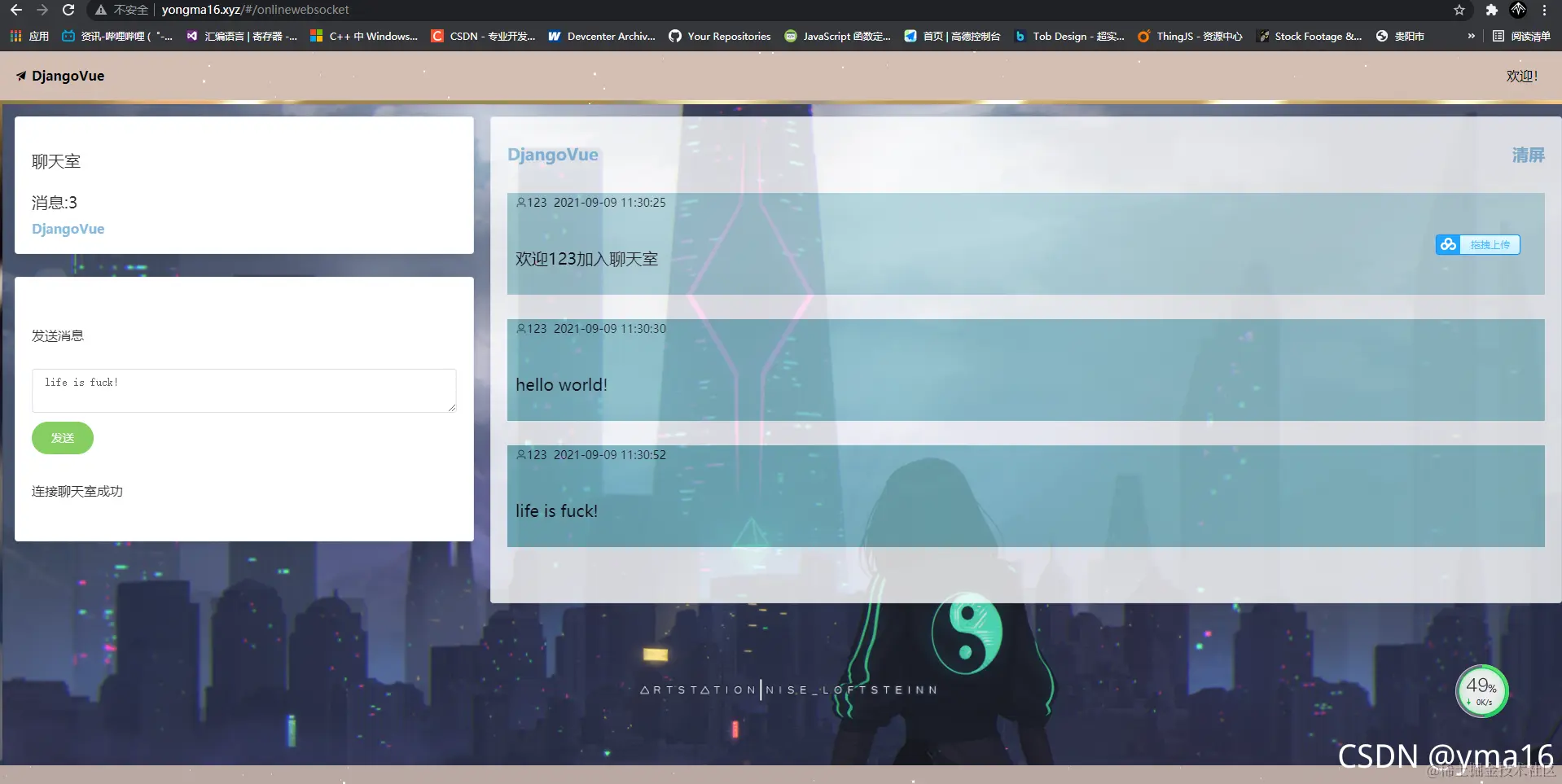This screenshot has height=784, width=1562.
Task: Open the Tob Design bookmark
Action: pyautogui.click(x=1069, y=36)
